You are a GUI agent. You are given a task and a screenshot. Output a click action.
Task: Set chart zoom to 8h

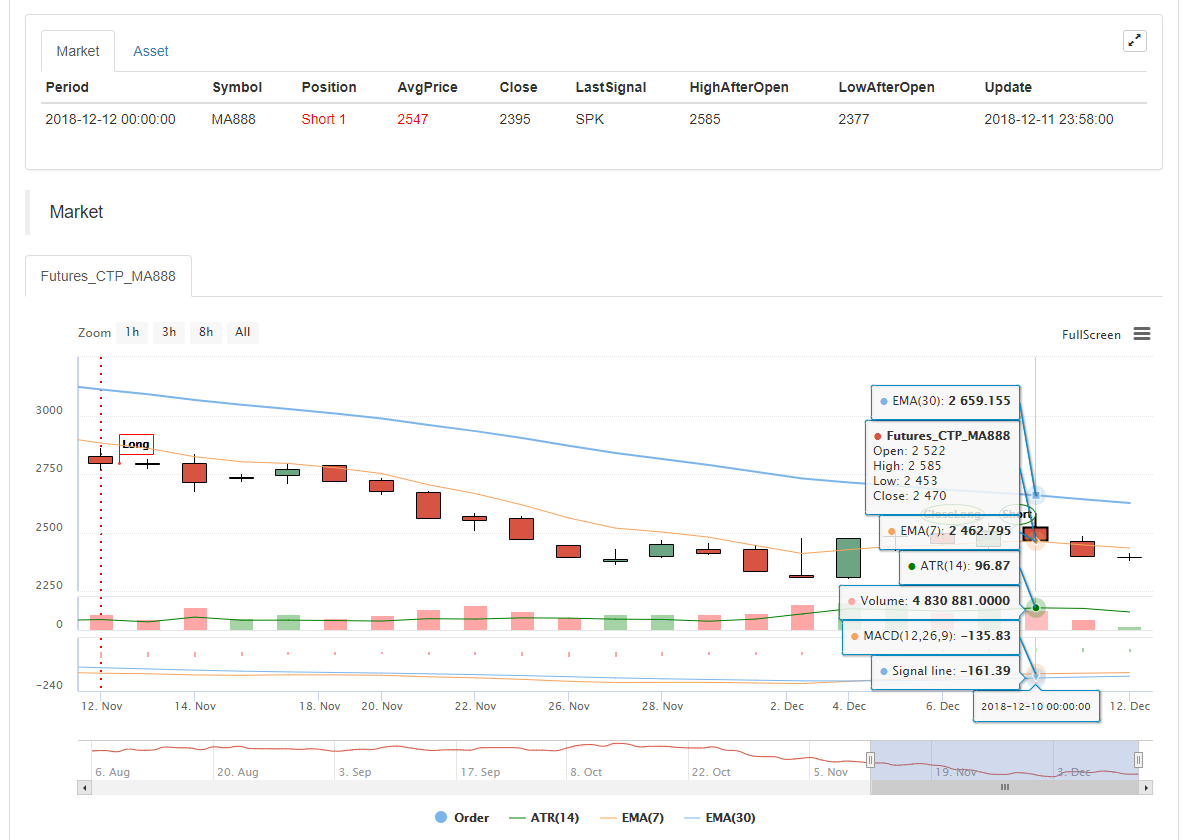click(206, 332)
